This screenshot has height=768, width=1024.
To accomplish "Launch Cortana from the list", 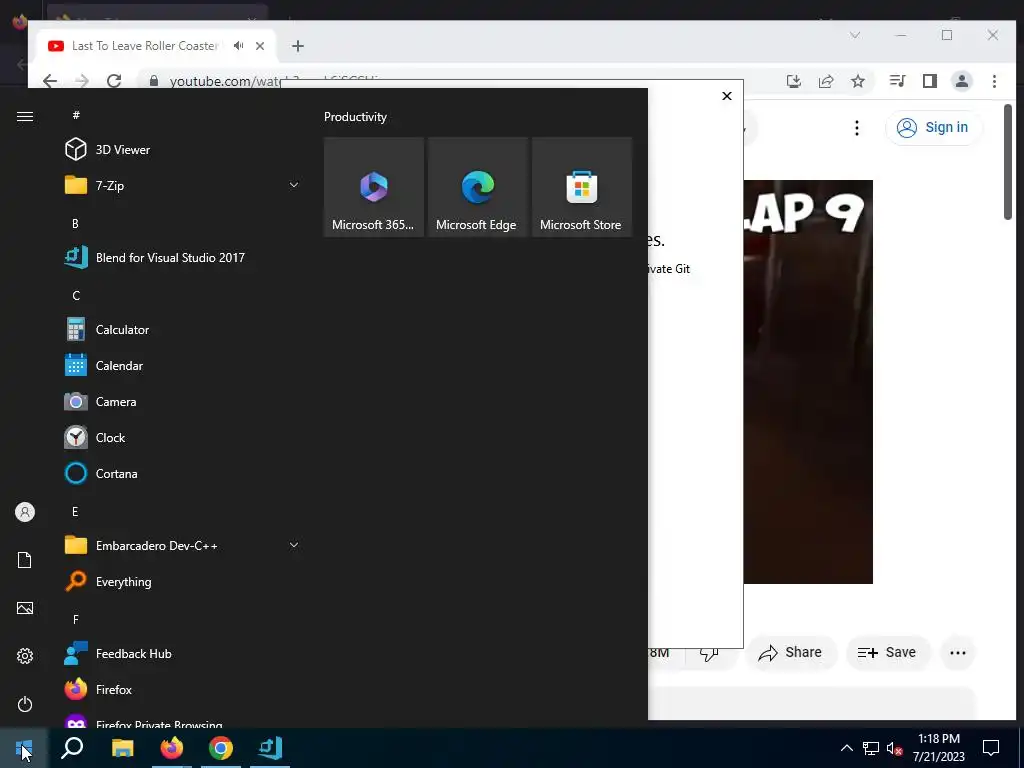I will pos(182,473).
